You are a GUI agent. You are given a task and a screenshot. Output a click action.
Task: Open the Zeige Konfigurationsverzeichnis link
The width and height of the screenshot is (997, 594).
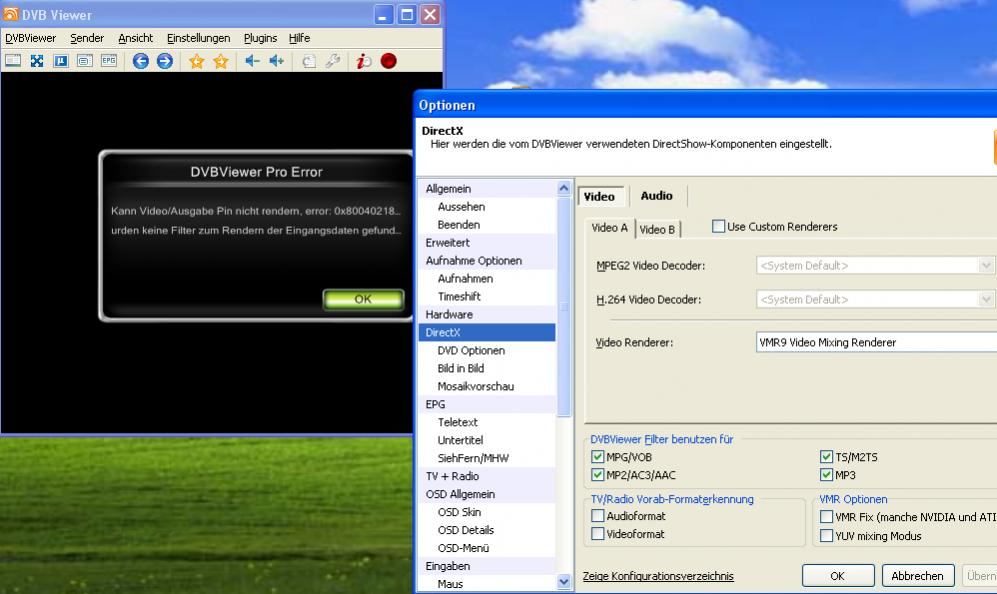(658, 576)
